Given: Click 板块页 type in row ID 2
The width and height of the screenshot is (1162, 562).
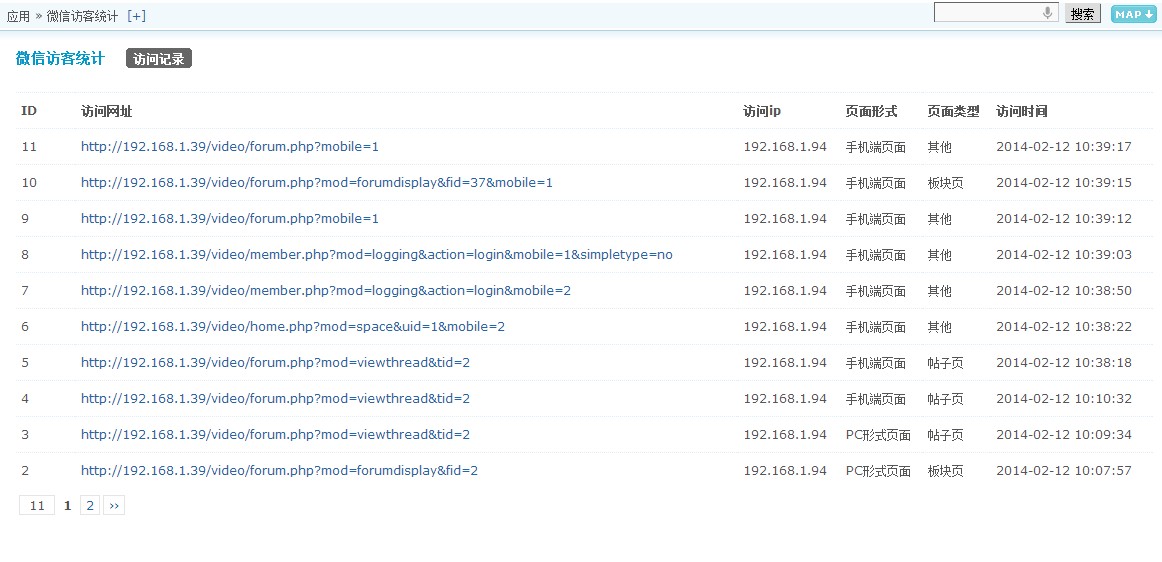Looking at the screenshot, I should click(946, 470).
